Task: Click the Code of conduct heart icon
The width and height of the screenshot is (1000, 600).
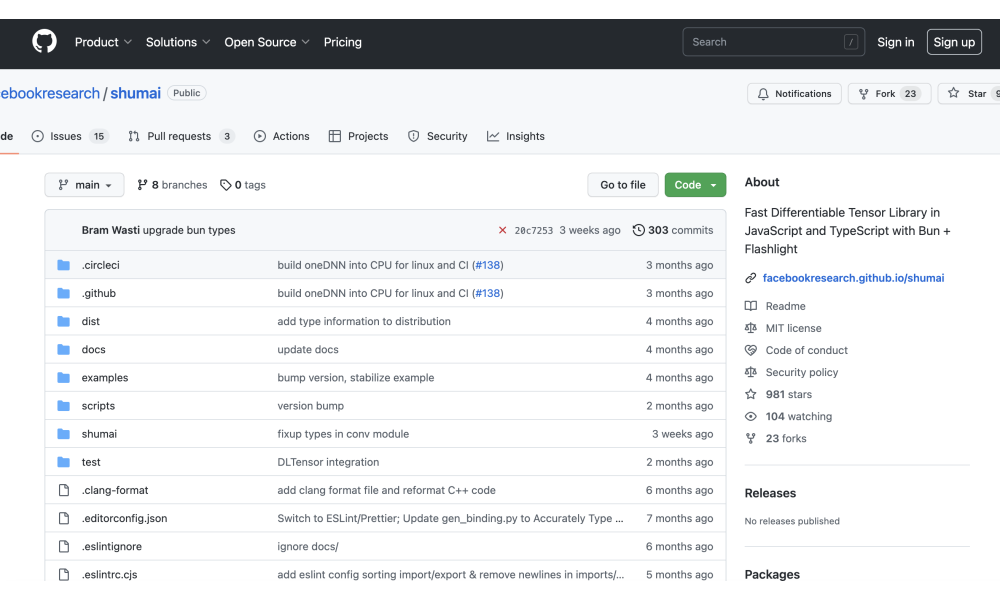Action: (x=751, y=350)
